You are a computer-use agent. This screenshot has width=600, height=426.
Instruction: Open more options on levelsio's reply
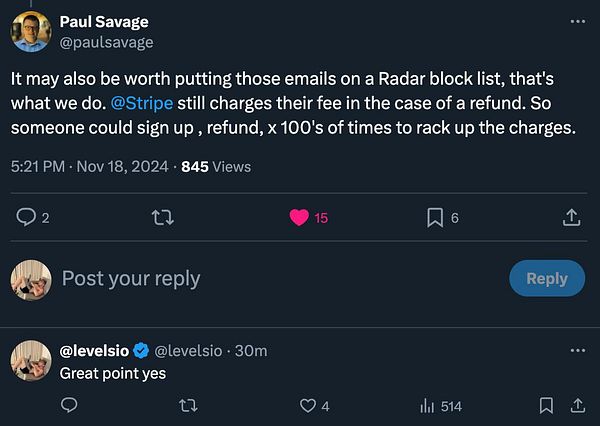coord(577,351)
